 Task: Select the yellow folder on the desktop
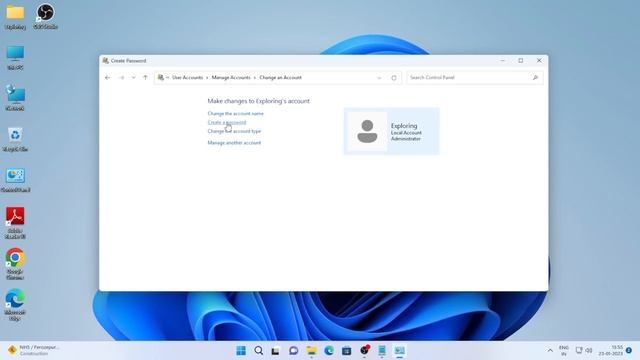pyautogui.click(x=16, y=17)
